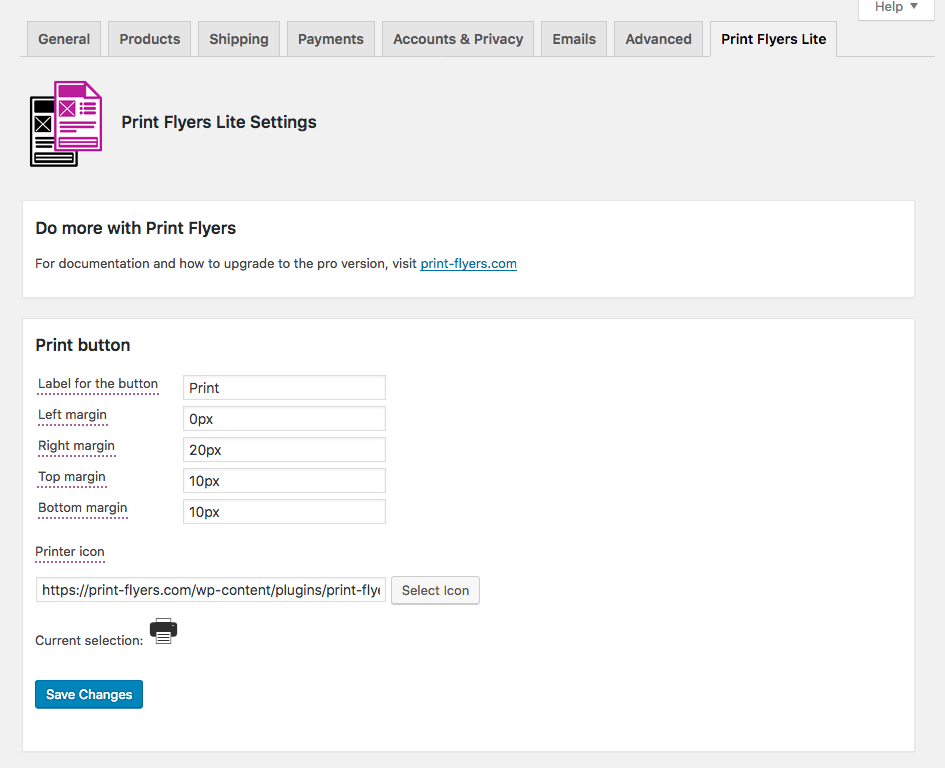
Task: Open Accounts & Privacy tab
Action: click(x=458, y=39)
